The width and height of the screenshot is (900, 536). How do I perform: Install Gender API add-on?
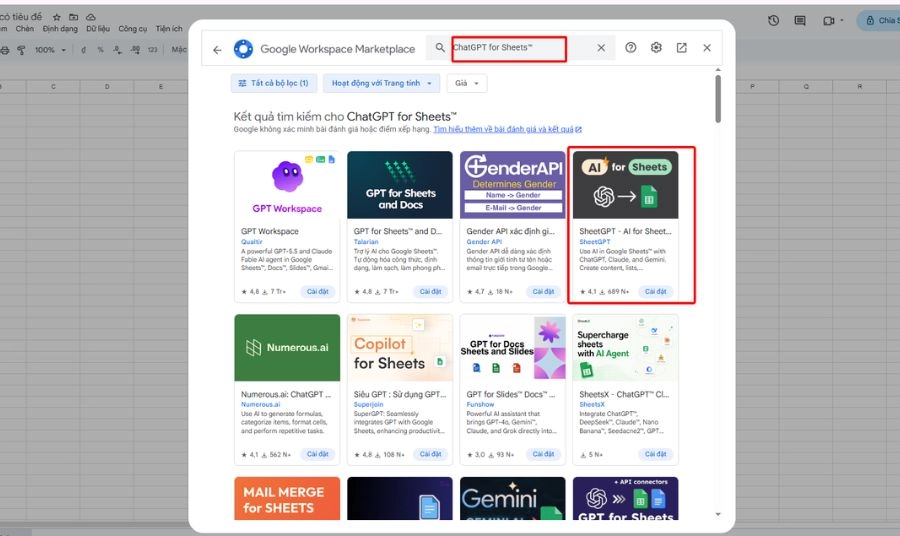pos(543,292)
